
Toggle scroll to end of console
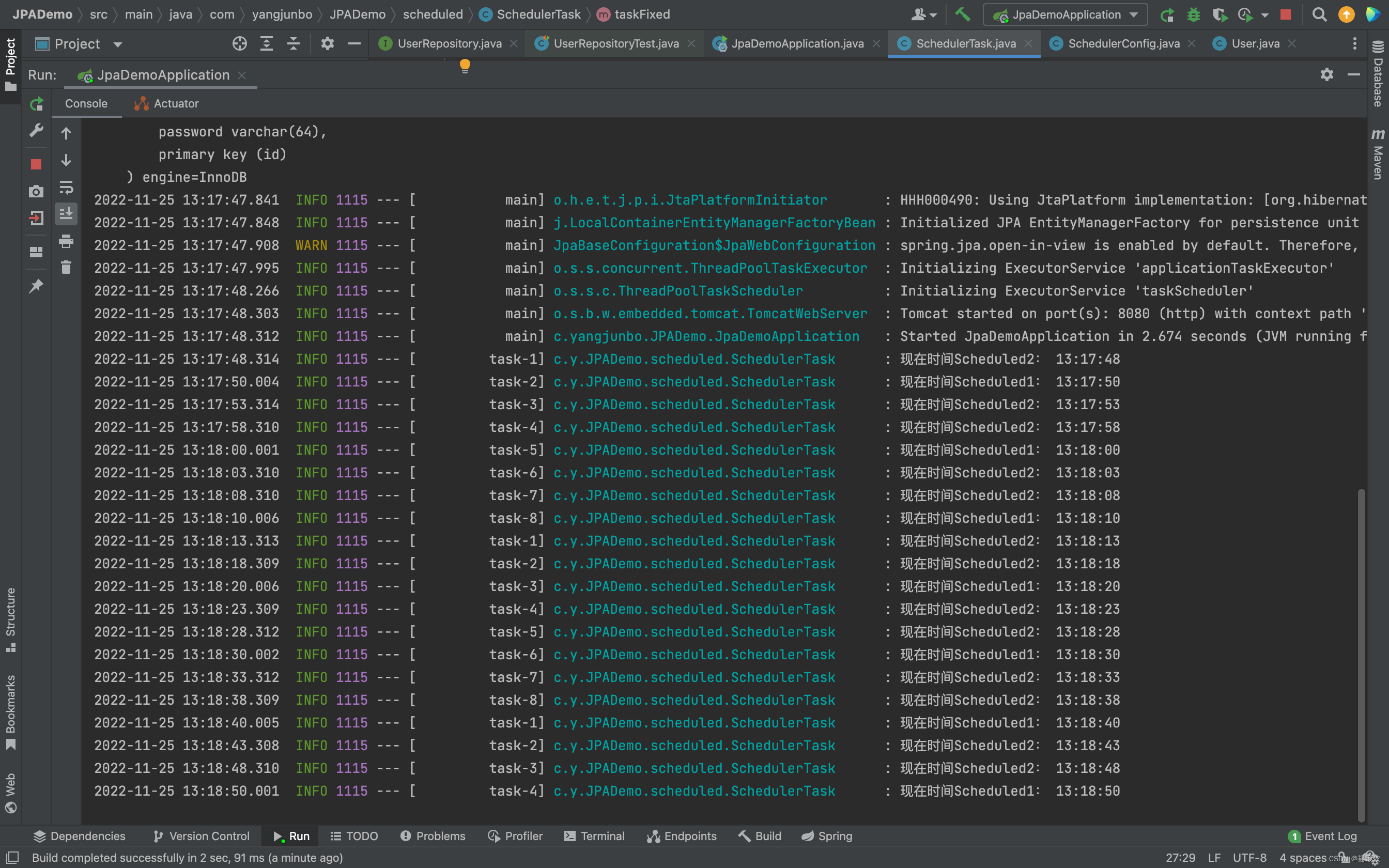coord(66,213)
